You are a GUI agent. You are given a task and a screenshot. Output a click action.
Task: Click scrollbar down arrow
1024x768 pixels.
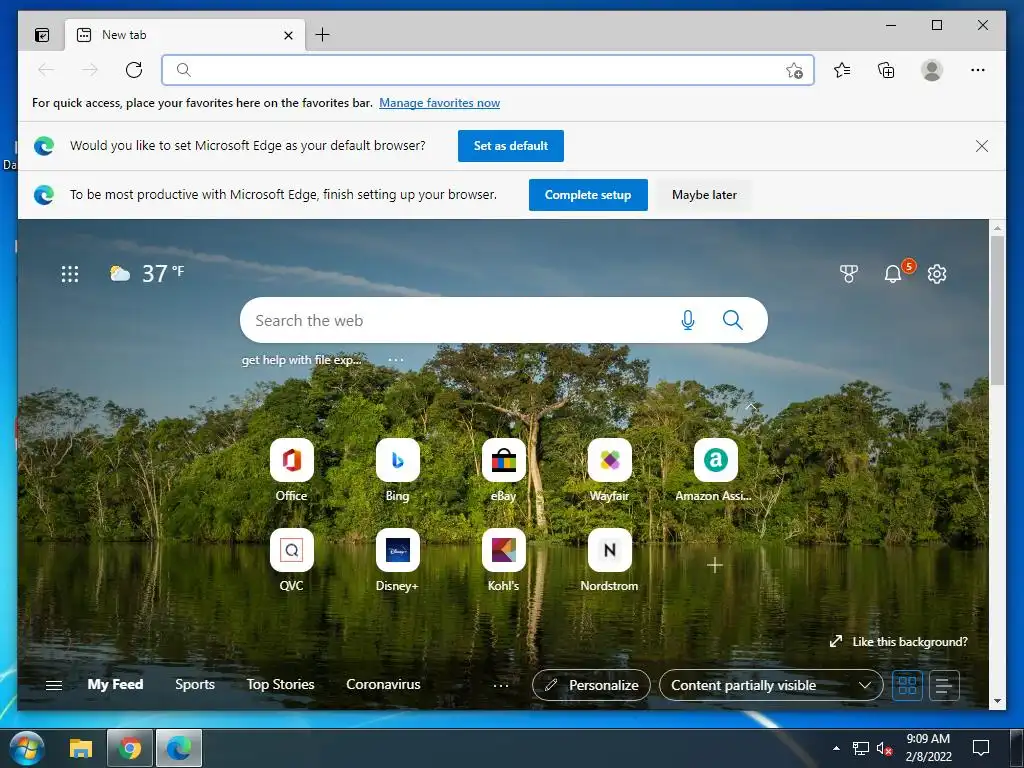coord(997,701)
